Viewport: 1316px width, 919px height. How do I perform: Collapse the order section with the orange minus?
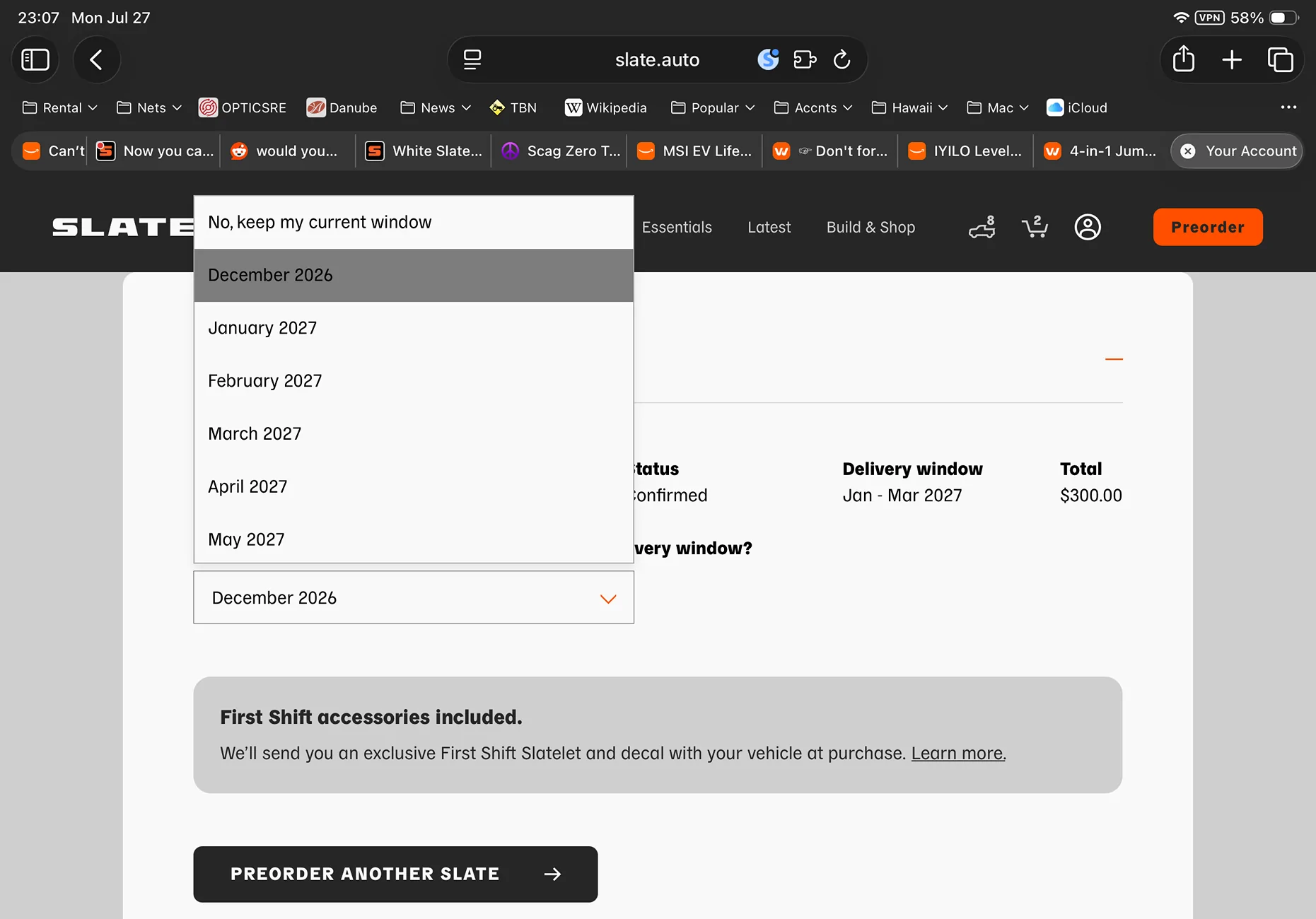pos(1114,359)
